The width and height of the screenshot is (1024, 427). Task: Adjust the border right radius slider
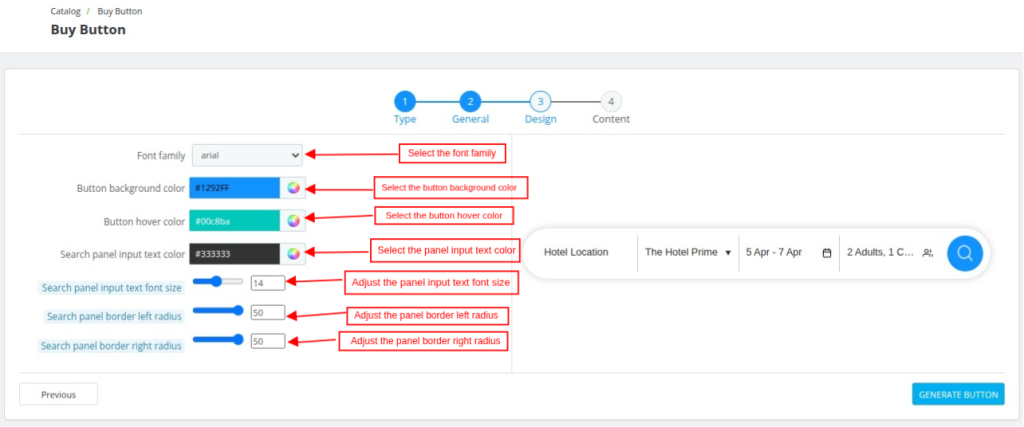tap(218, 339)
